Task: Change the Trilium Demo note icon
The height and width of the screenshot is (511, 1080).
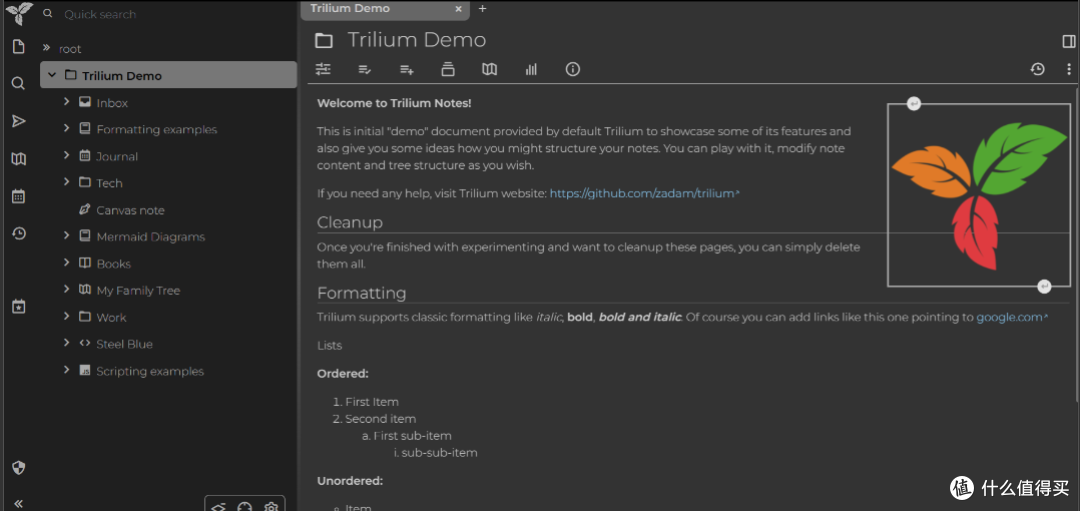Action: 323,41
